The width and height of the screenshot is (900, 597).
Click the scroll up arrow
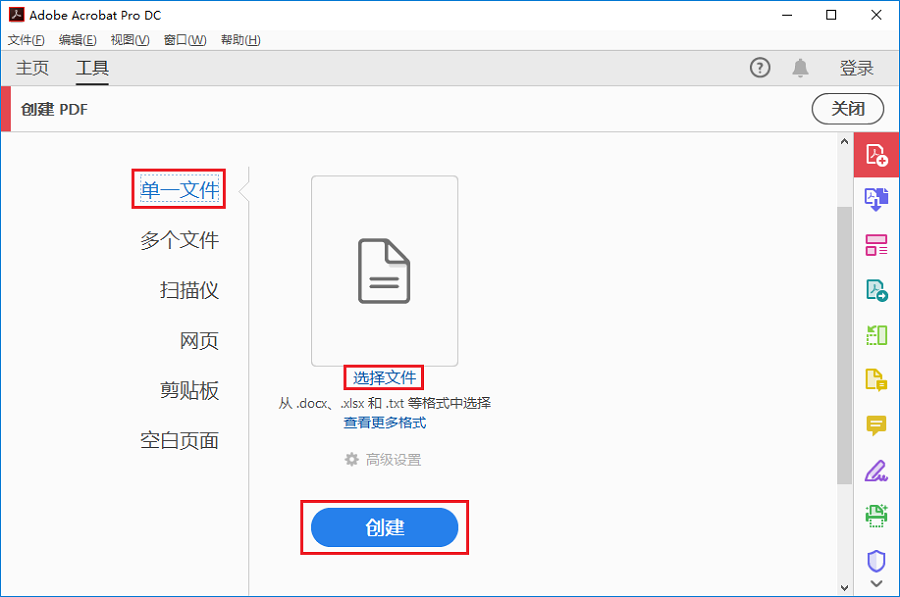click(844, 141)
